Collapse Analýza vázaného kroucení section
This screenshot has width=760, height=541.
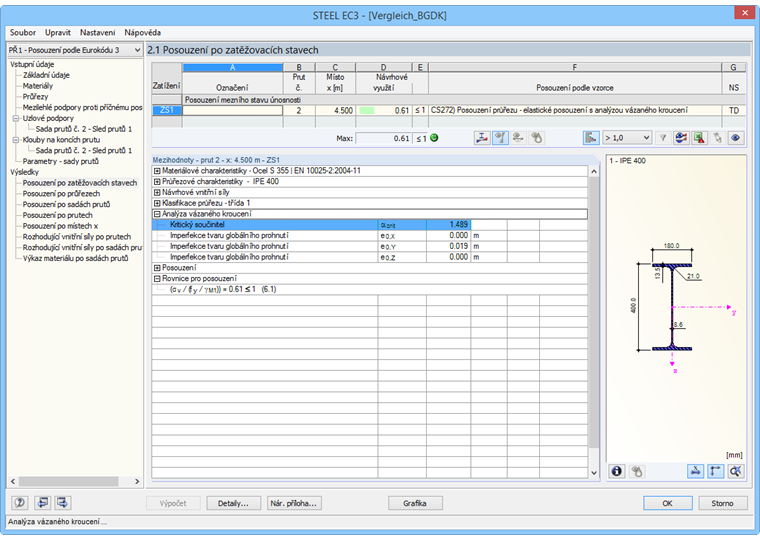tap(157, 214)
